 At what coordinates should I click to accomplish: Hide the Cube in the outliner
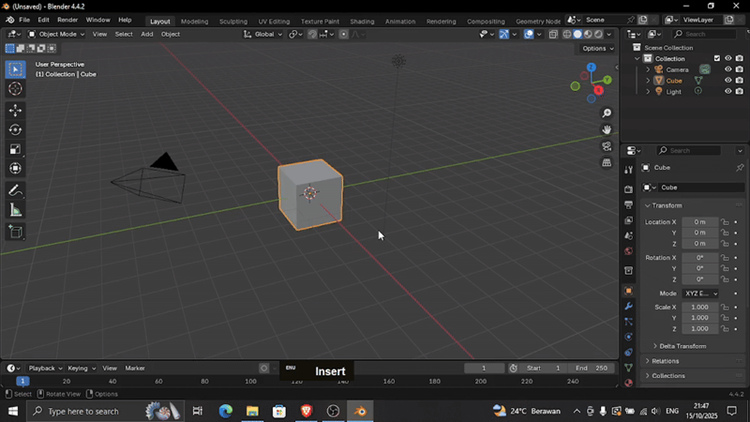coord(727,80)
